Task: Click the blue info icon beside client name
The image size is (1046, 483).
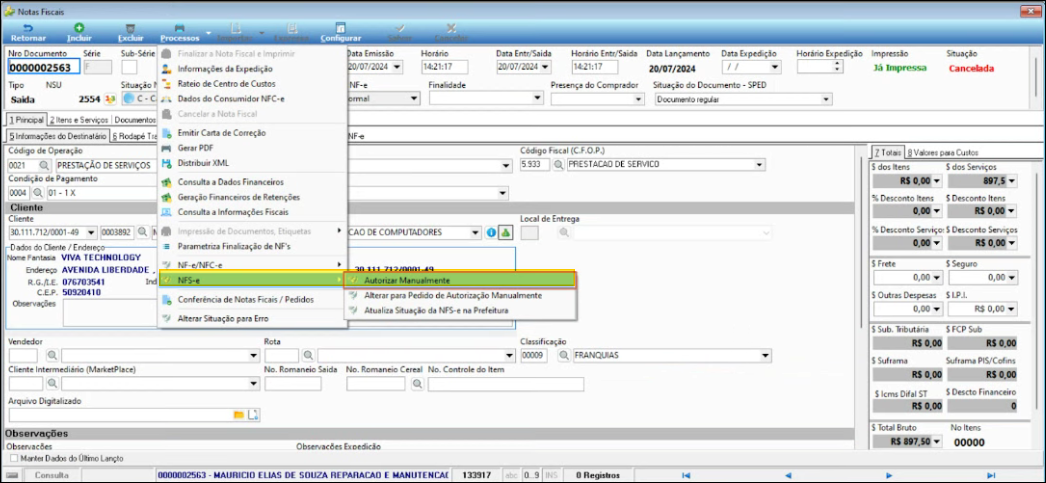Action: 491,232
